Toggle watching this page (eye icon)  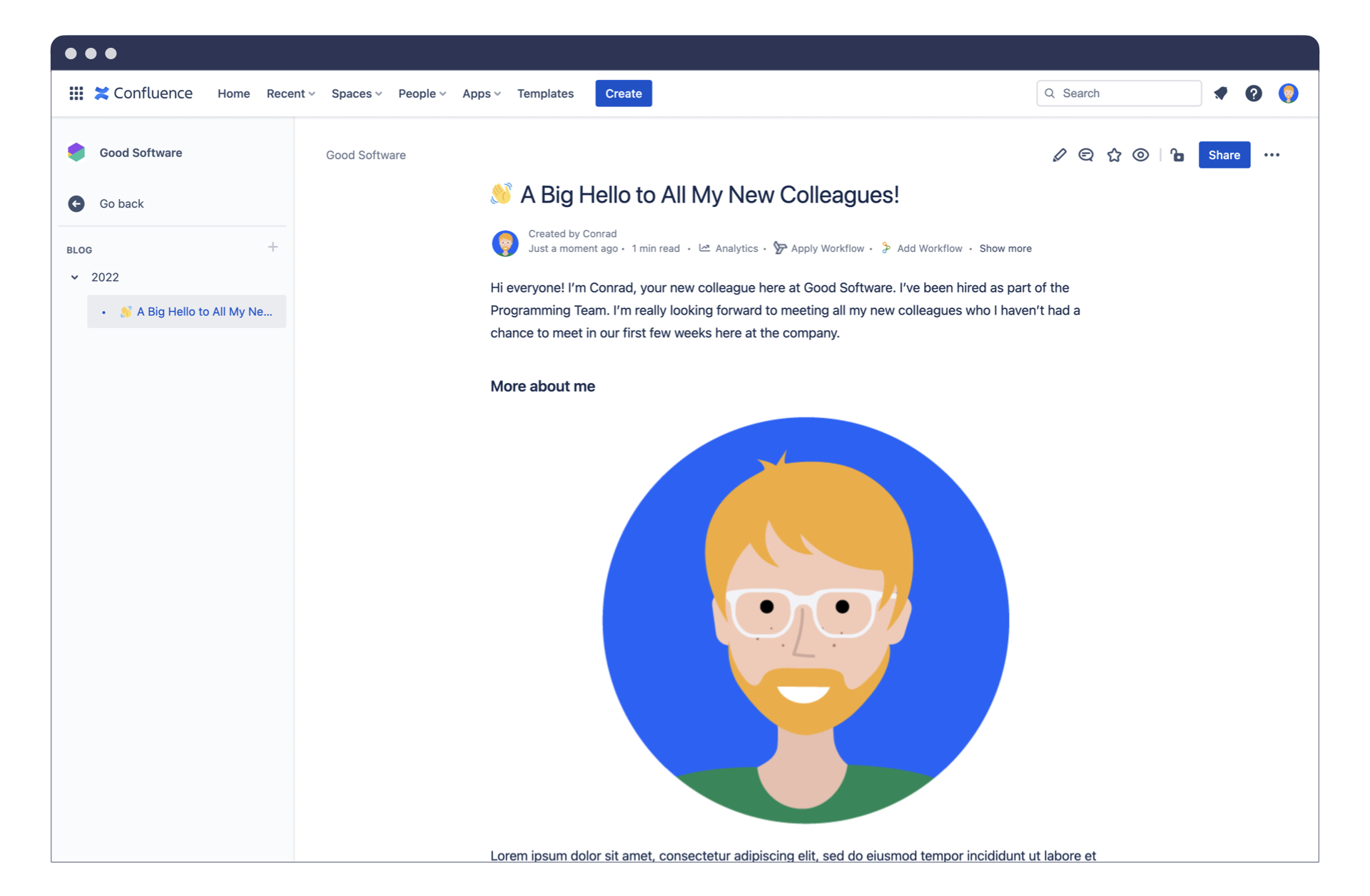1141,155
